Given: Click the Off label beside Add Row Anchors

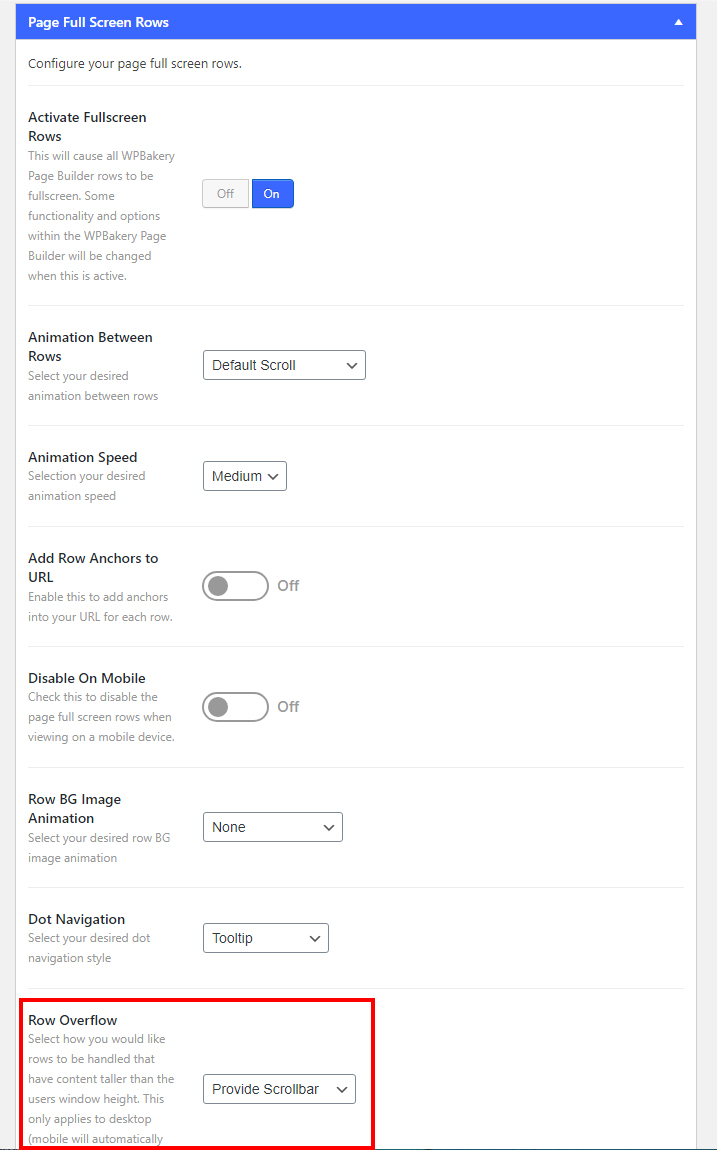Looking at the screenshot, I should [x=288, y=585].
